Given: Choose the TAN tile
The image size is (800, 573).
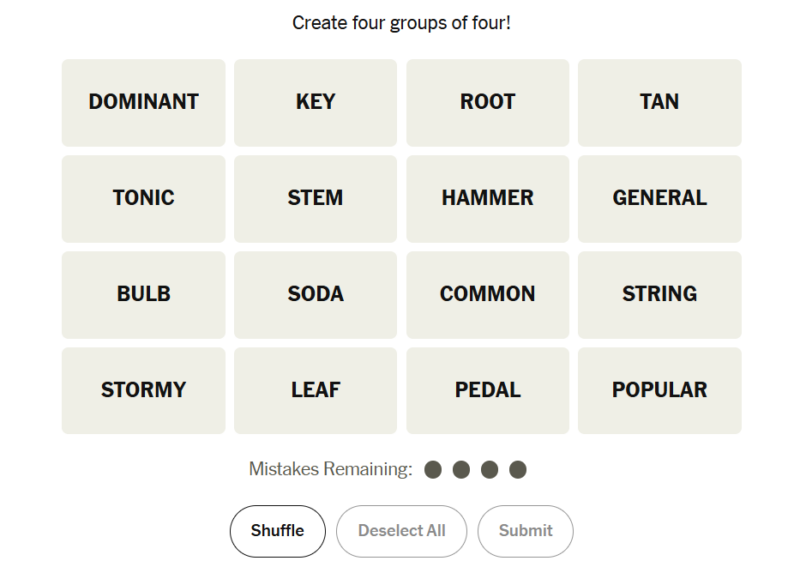Looking at the screenshot, I should coord(659,102).
